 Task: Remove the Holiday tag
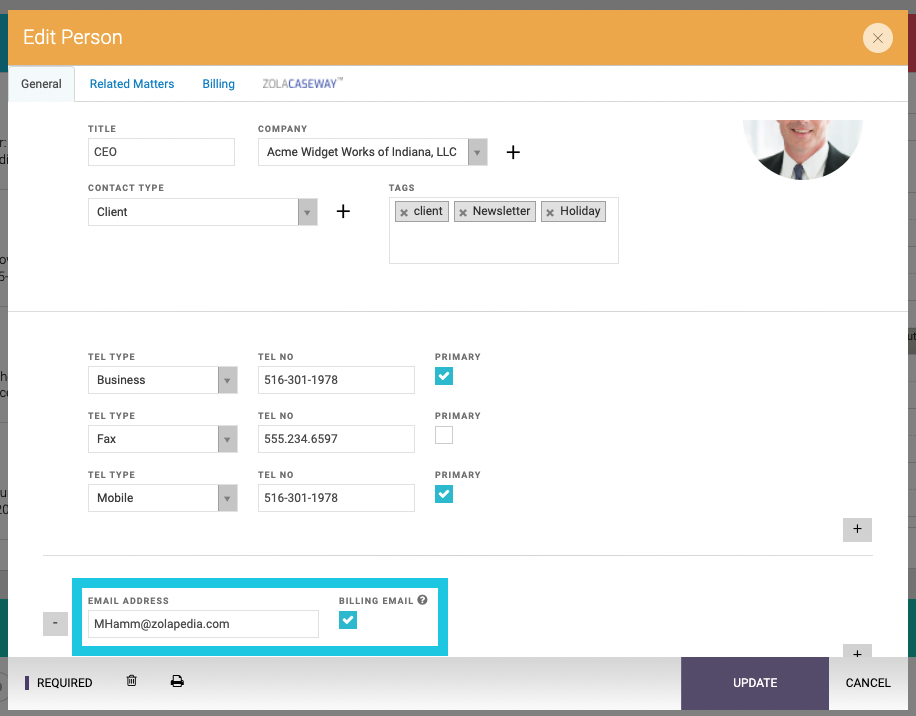tap(550, 213)
